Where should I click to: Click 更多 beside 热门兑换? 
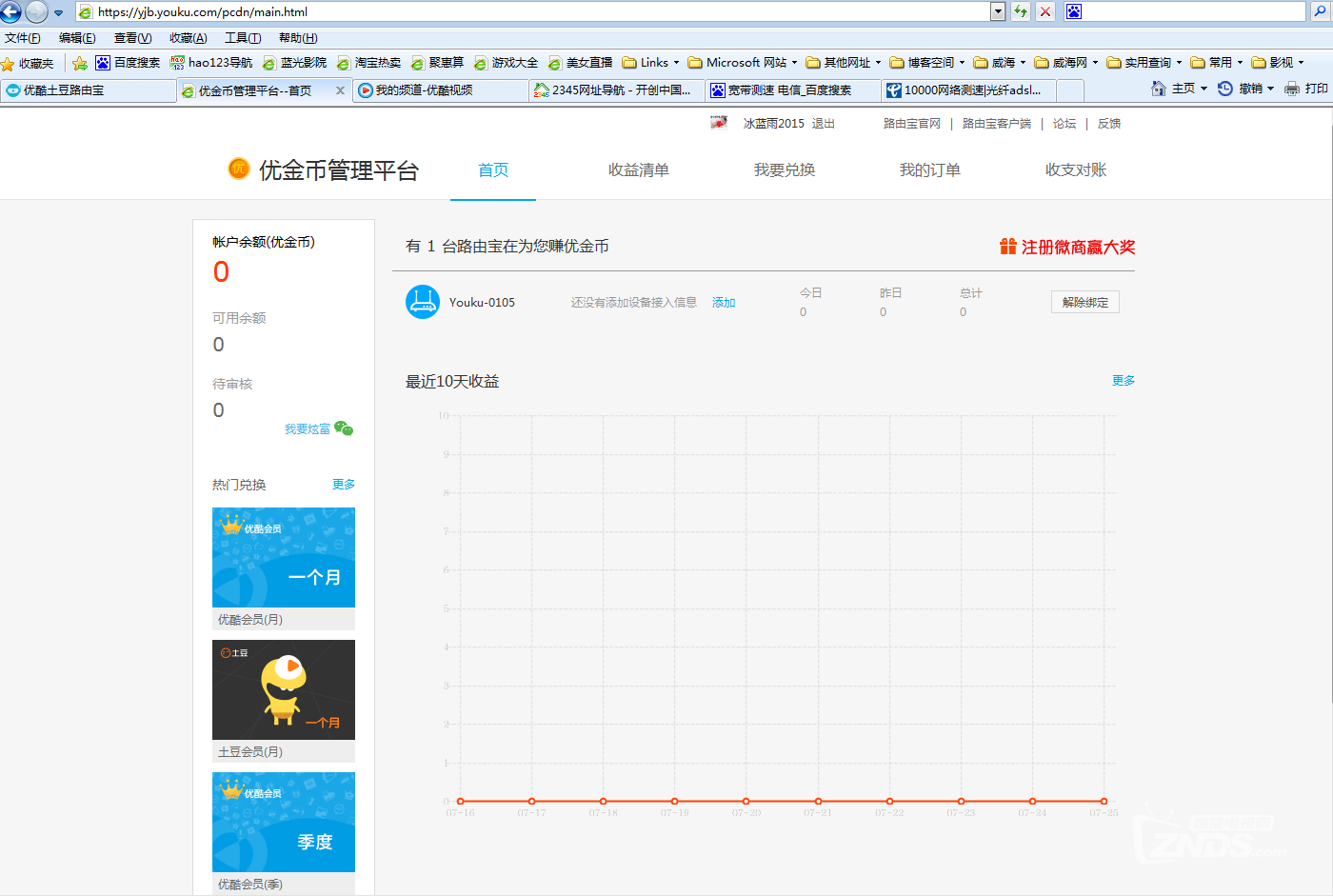point(344,485)
